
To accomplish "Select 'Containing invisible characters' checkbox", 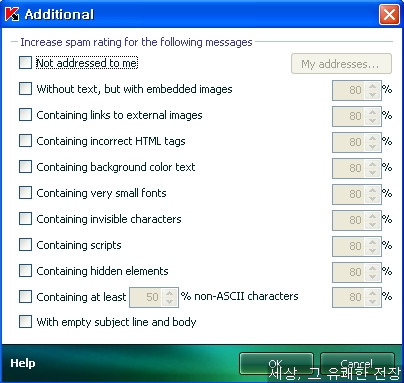I will coord(25,219).
